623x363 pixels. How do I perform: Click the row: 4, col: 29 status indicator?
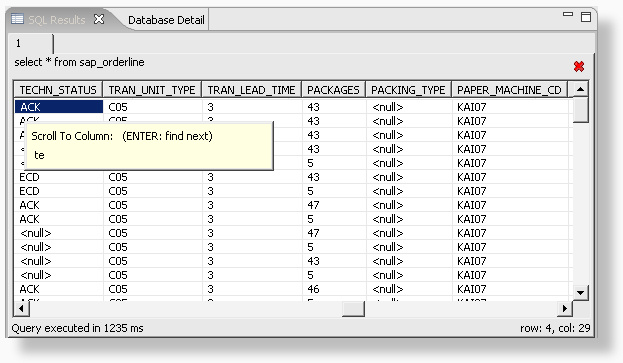555,328
